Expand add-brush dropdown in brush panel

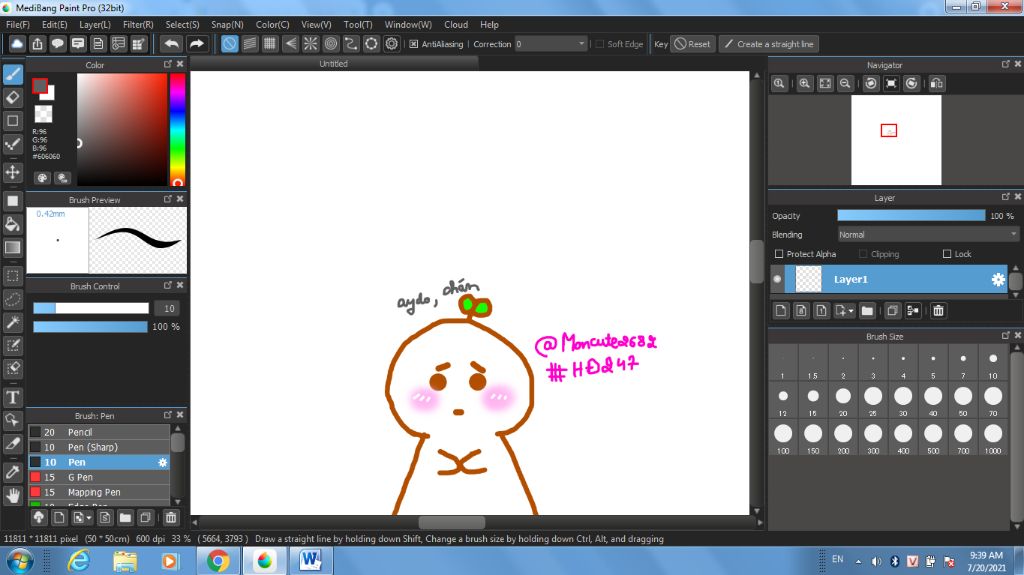89,518
